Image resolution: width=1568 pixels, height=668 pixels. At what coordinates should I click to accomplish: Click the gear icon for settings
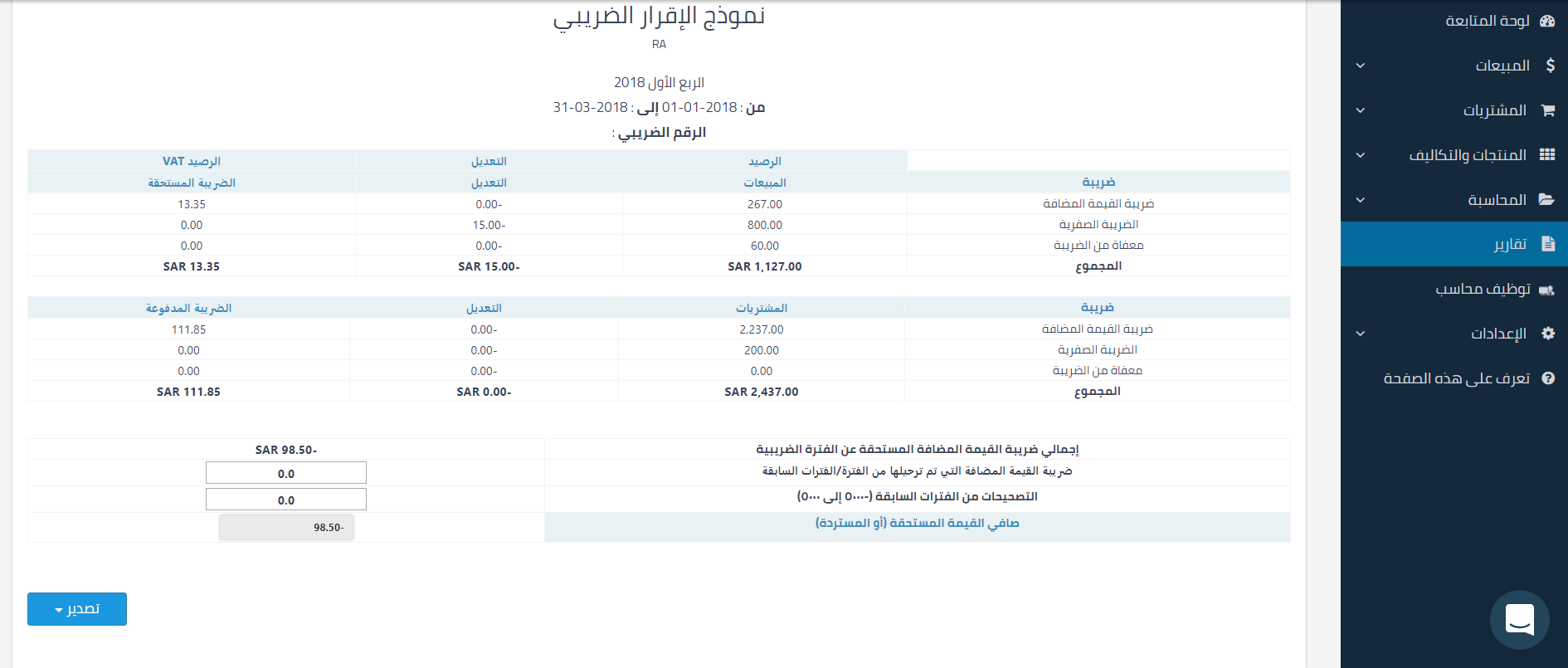pos(1547,334)
